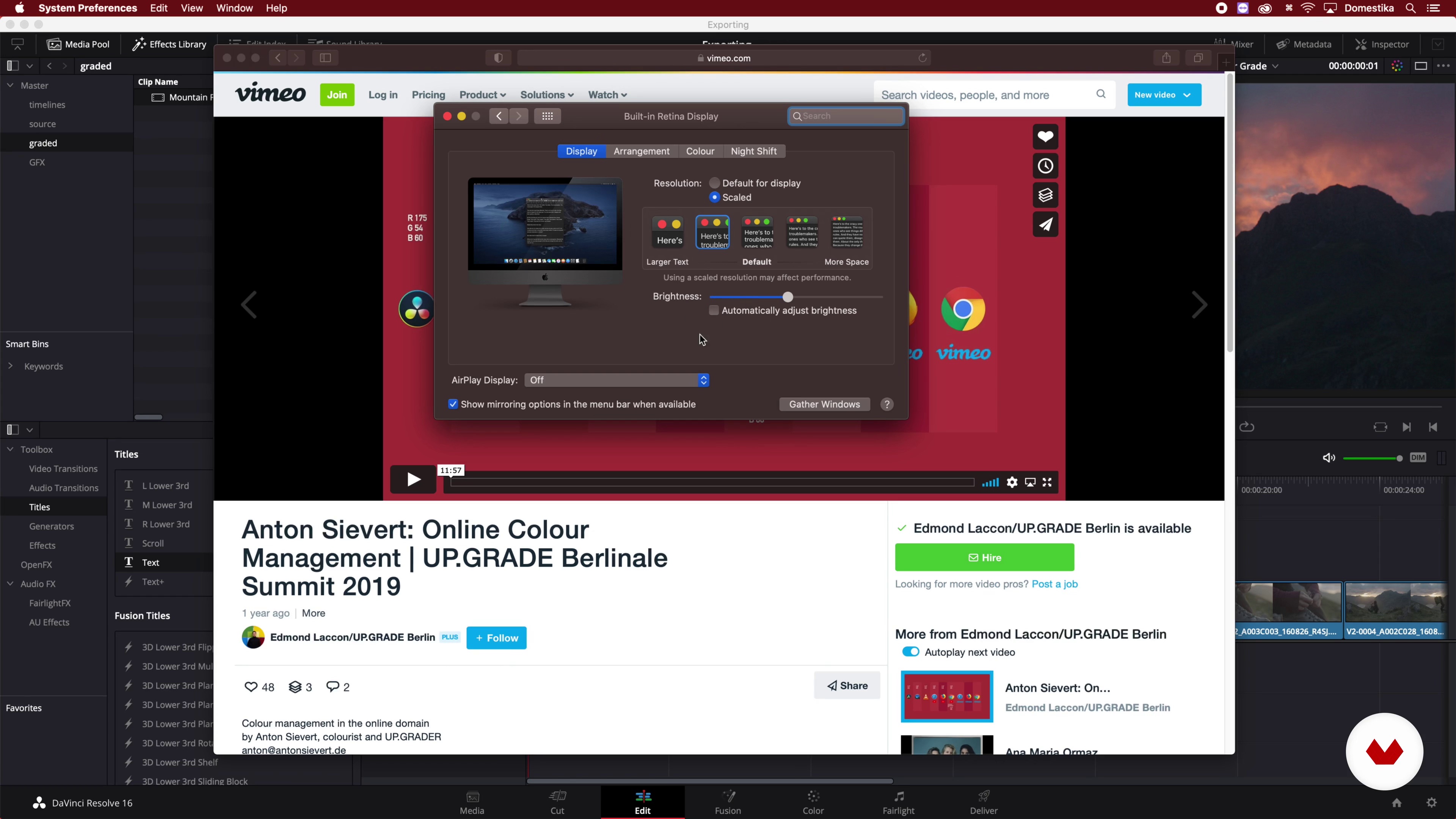This screenshot has height=819, width=1456.
Task: Click the Vimeo search magnifier icon
Action: click(x=1100, y=94)
